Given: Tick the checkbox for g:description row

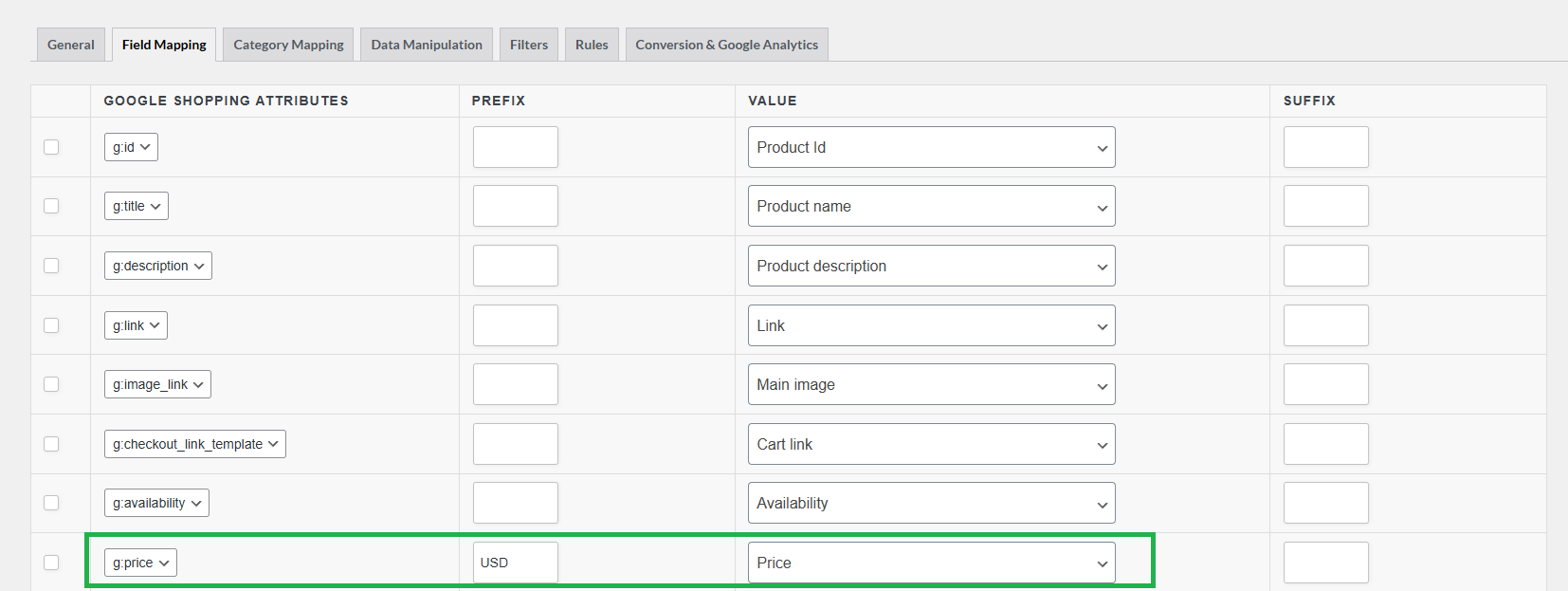Looking at the screenshot, I should (x=51, y=266).
